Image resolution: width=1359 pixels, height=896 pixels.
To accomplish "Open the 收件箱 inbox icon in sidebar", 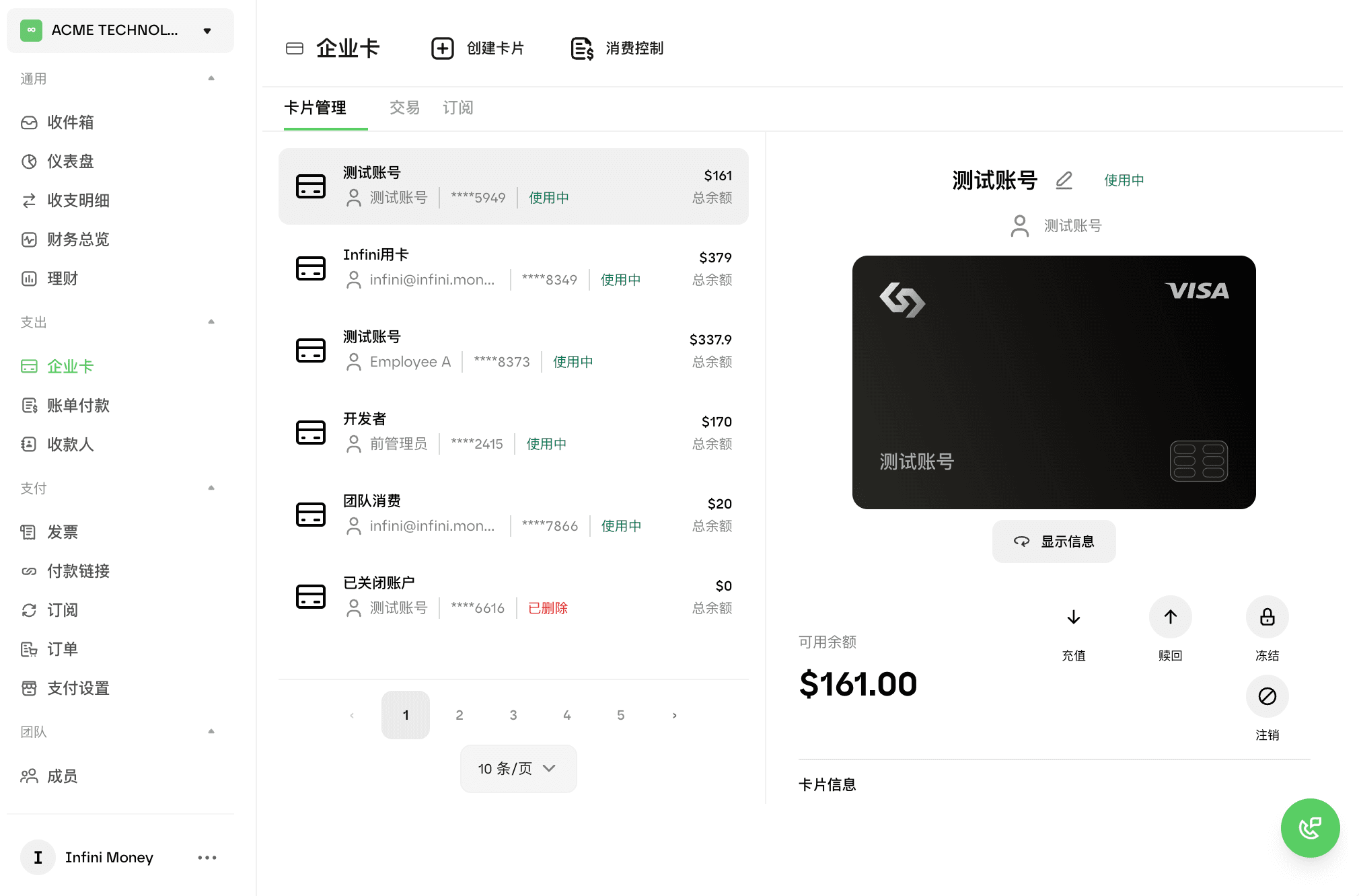I will coord(29,122).
